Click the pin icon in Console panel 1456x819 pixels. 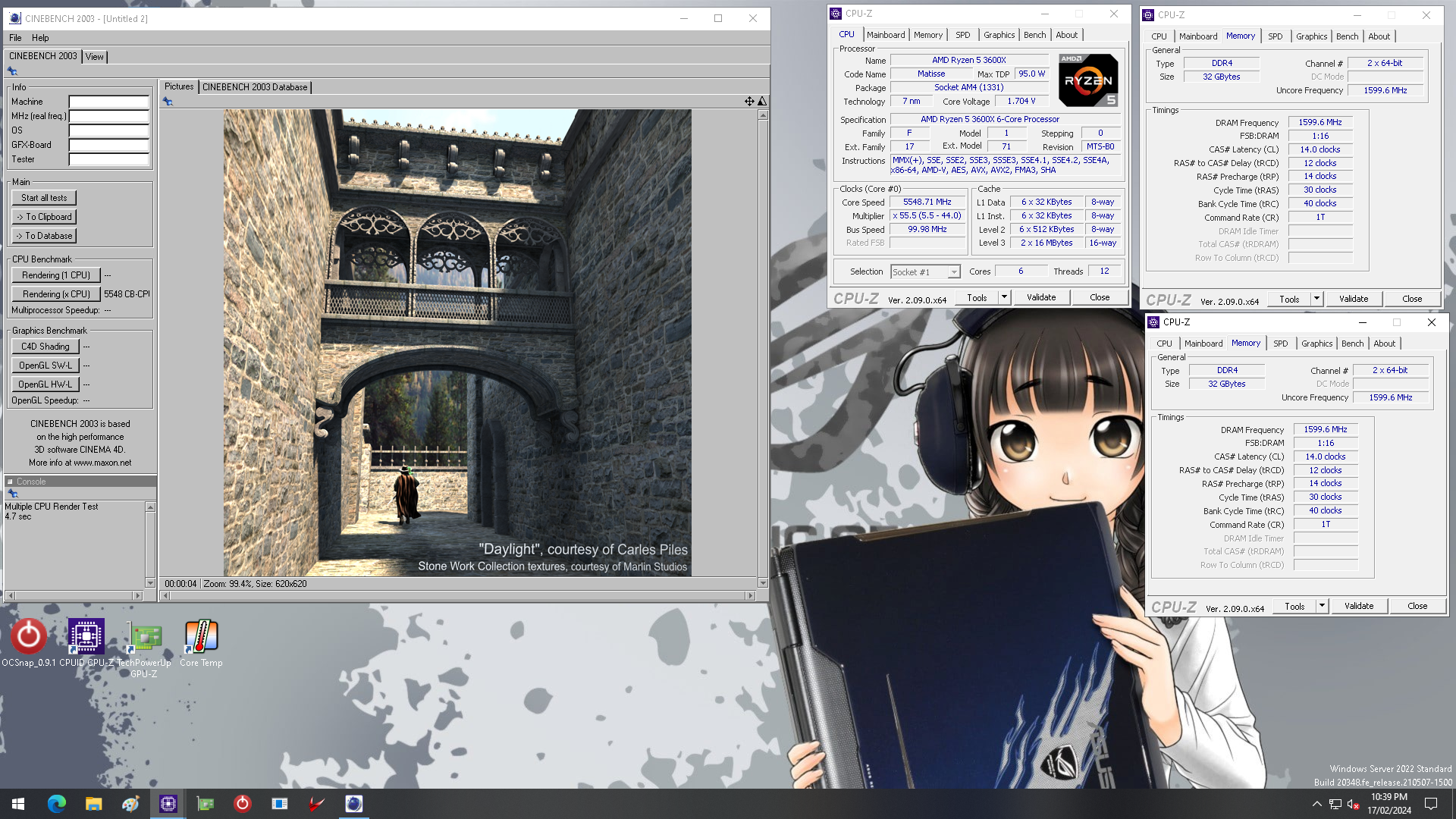click(x=13, y=494)
